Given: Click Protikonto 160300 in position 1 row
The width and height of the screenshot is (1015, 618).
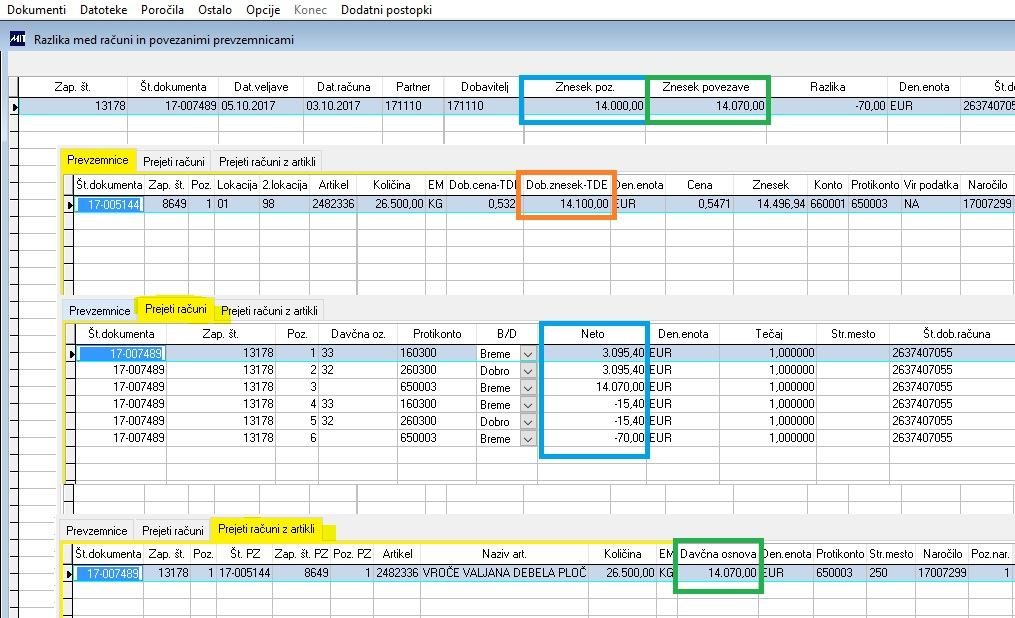Looking at the screenshot, I should pyautogui.click(x=437, y=353).
